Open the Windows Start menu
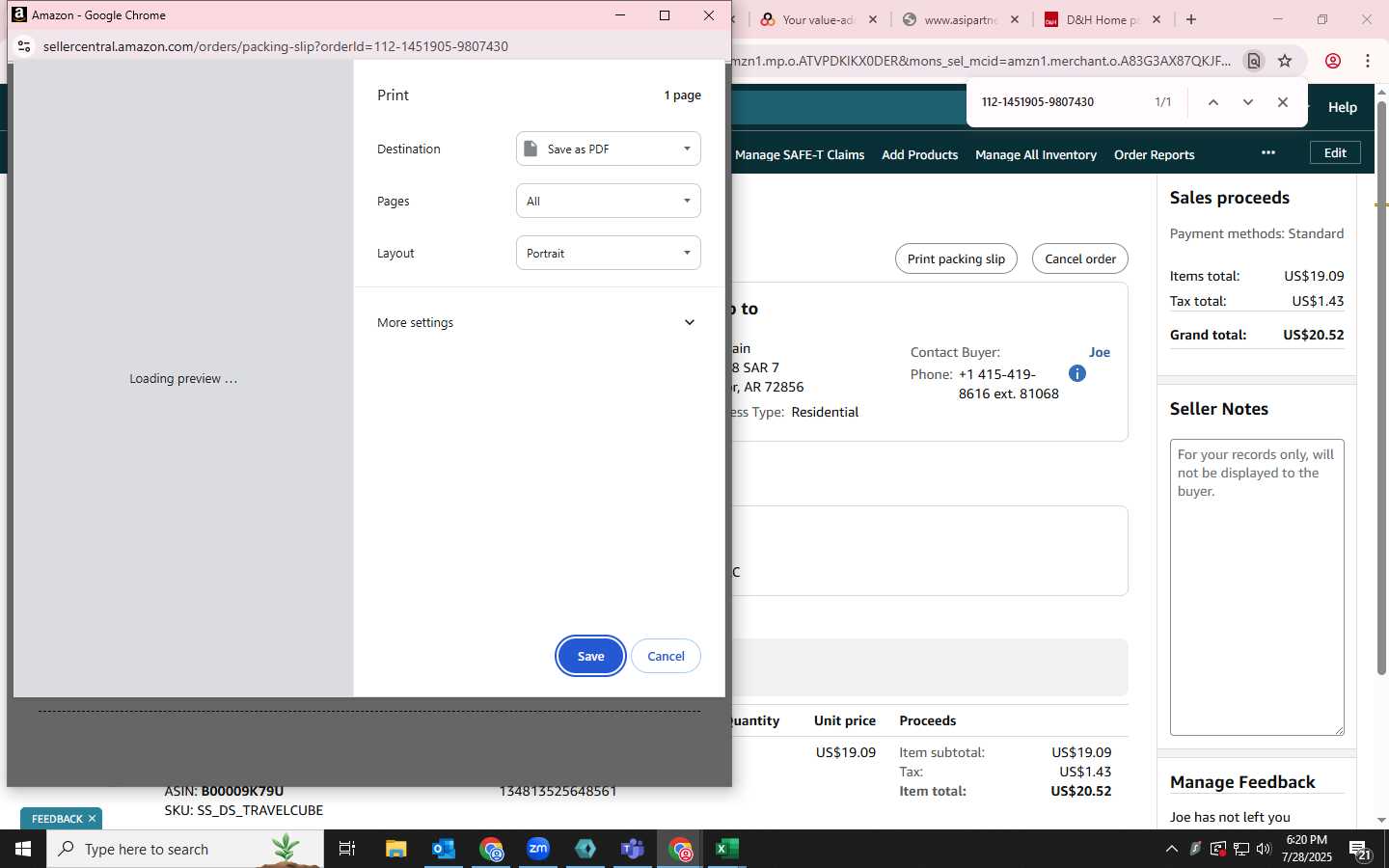This screenshot has height=868, width=1389. coord(23,849)
